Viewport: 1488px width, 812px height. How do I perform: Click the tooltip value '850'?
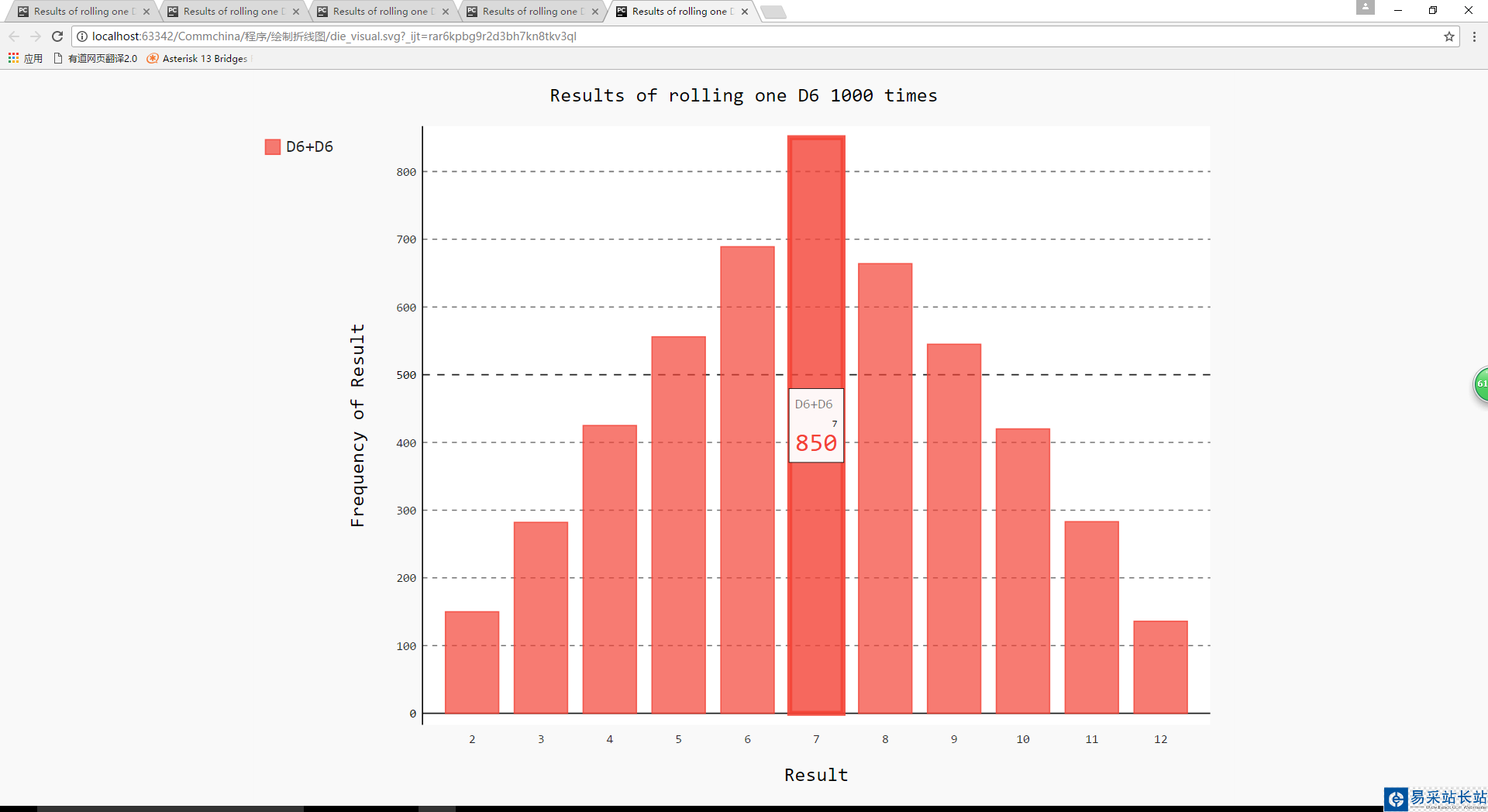(x=816, y=443)
